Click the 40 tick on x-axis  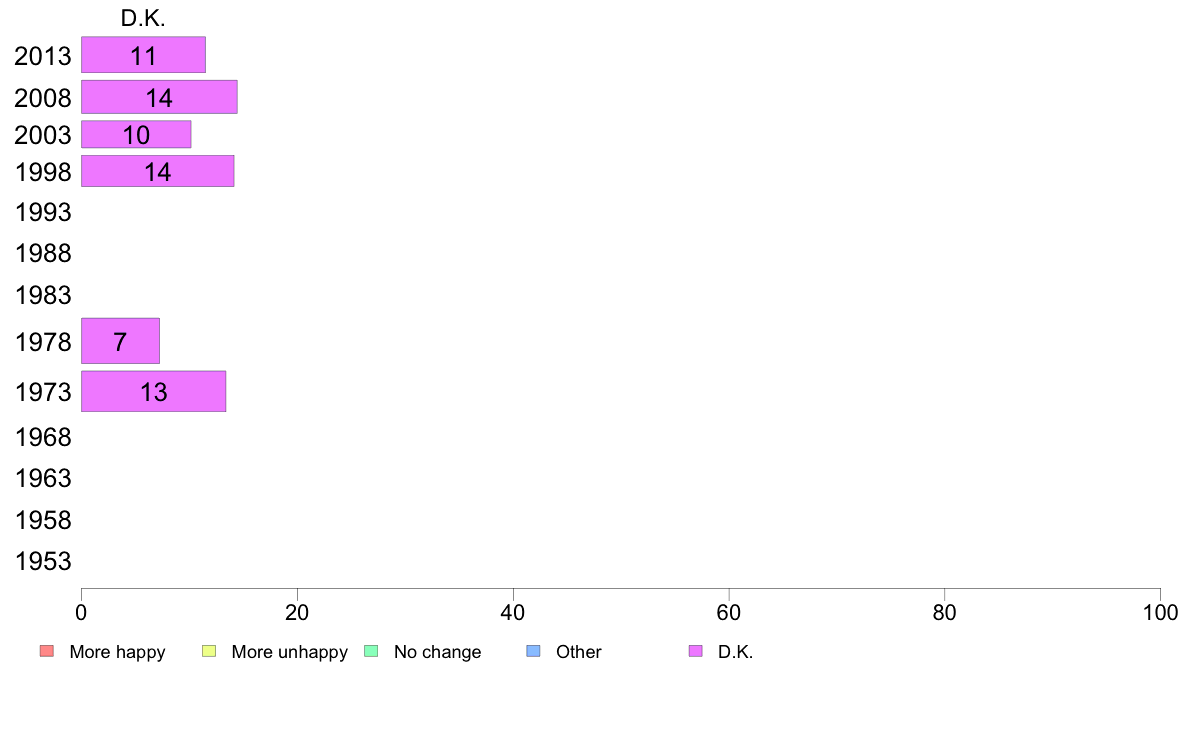pyautogui.click(x=513, y=612)
